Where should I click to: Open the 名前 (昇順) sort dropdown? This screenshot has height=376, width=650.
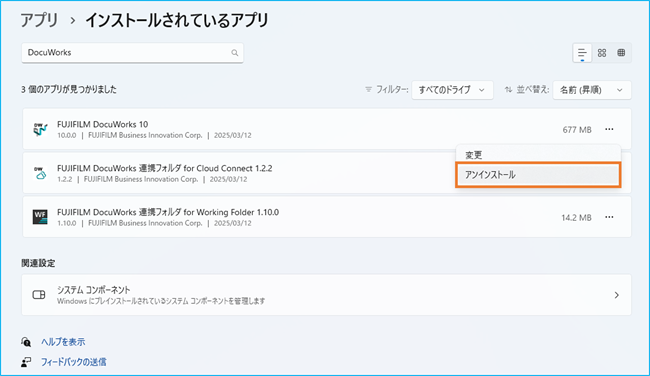click(592, 90)
